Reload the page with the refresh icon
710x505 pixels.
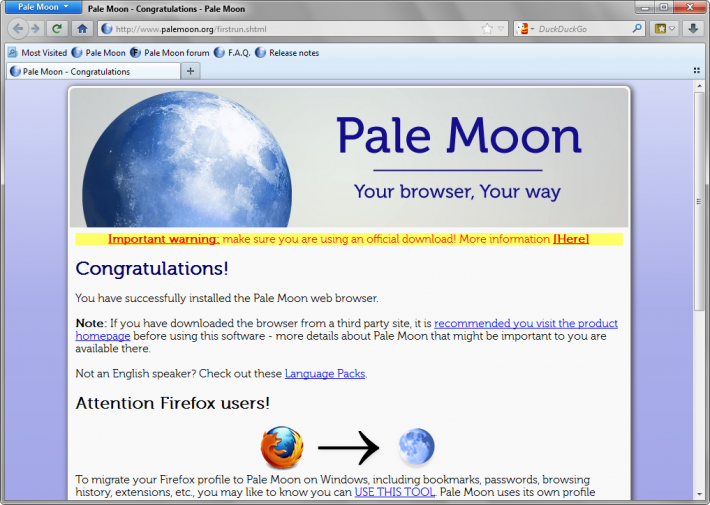(57, 29)
